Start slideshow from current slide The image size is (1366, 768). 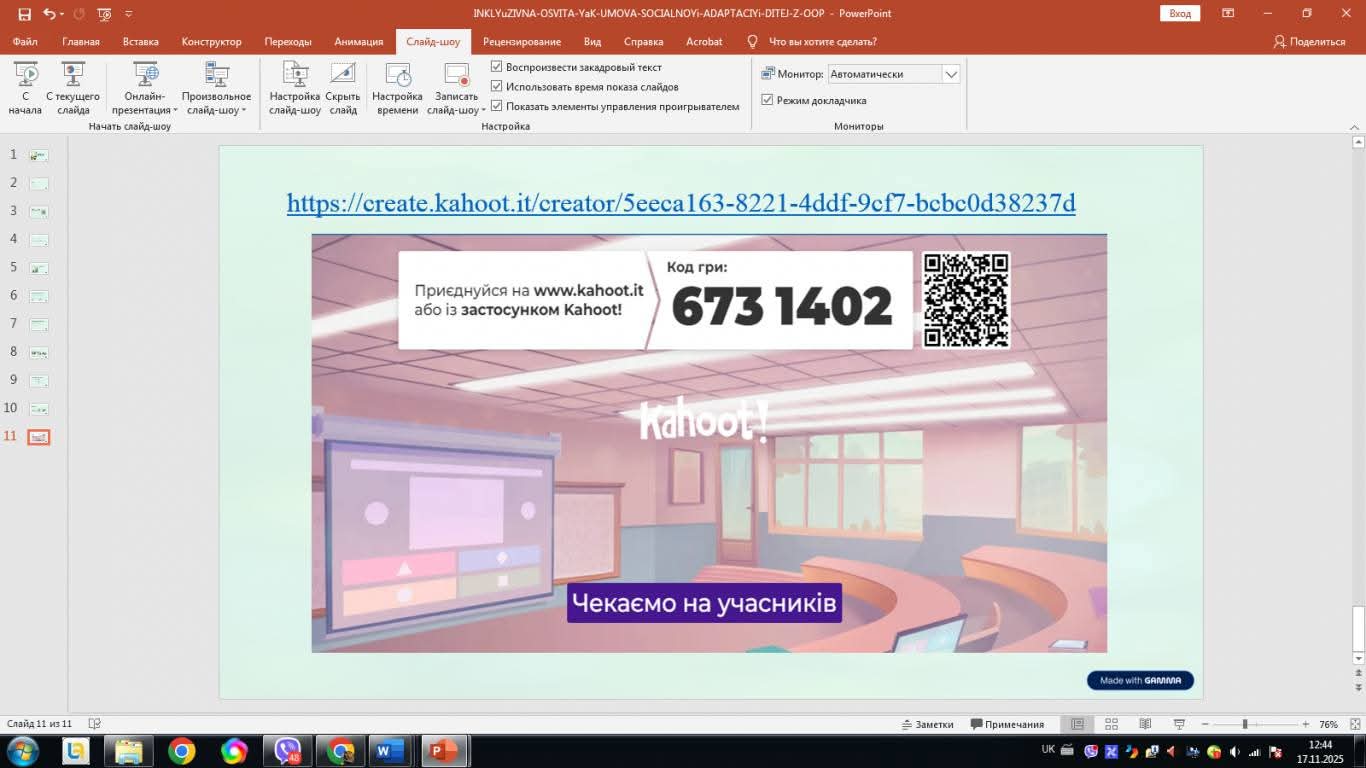point(73,88)
